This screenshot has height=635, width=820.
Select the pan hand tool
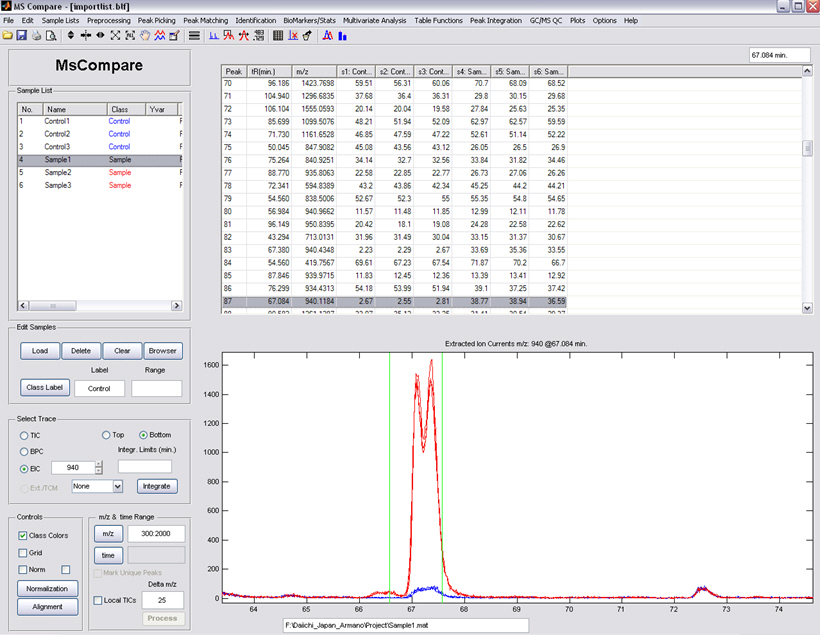(145, 35)
